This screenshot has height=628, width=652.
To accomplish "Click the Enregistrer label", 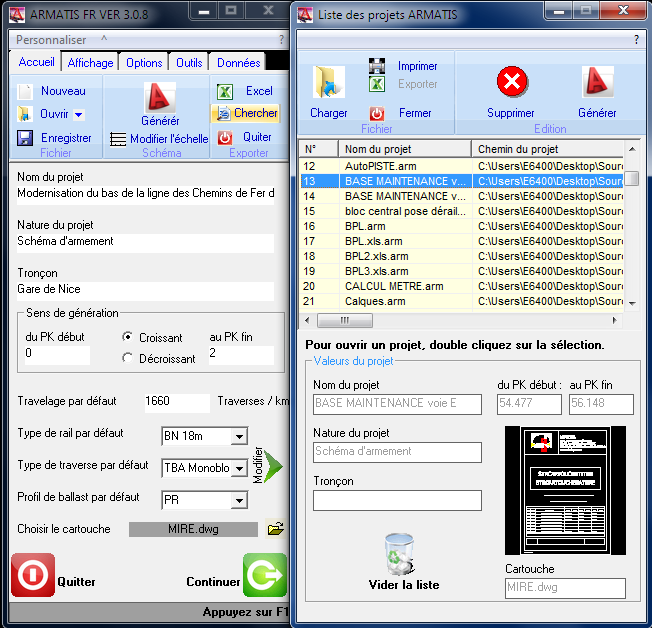I will click(66, 138).
